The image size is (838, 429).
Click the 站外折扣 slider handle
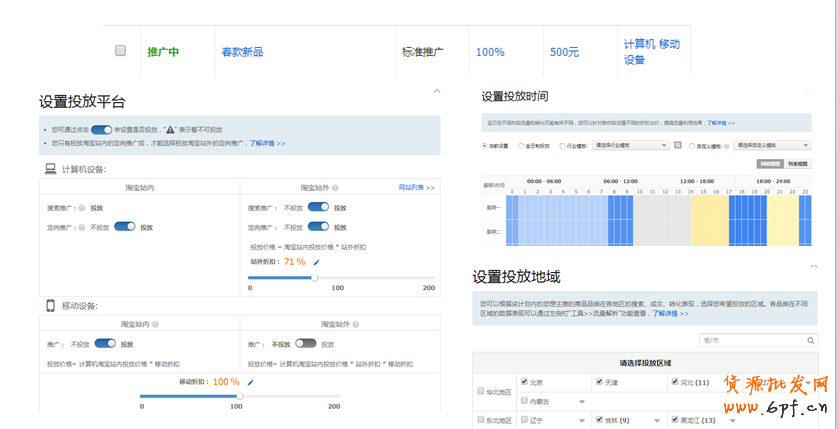(315, 277)
